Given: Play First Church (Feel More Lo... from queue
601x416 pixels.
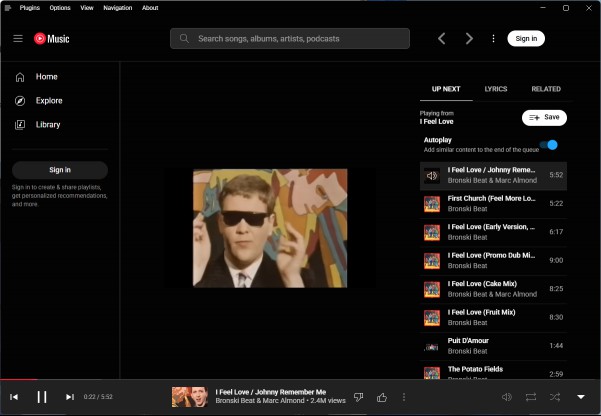Looking at the screenshot, I should point(493,204).
